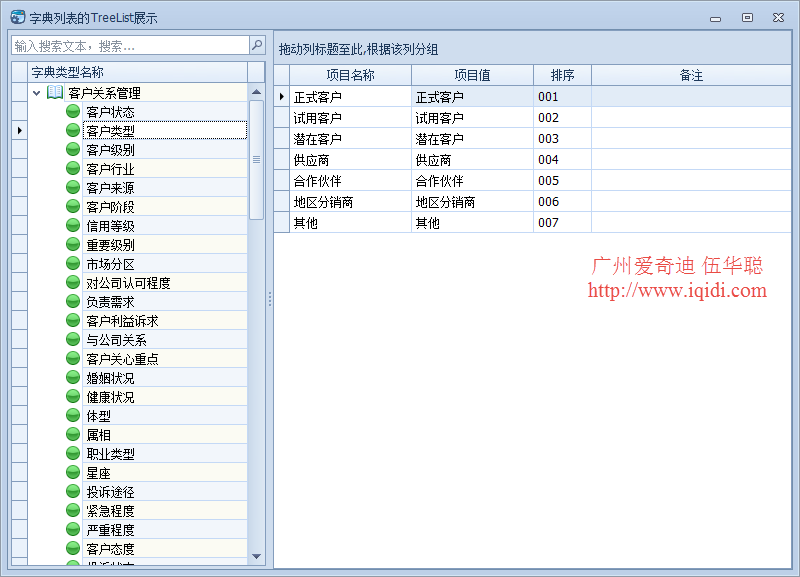Click the green icon next to 职业类型

(73, 453)
